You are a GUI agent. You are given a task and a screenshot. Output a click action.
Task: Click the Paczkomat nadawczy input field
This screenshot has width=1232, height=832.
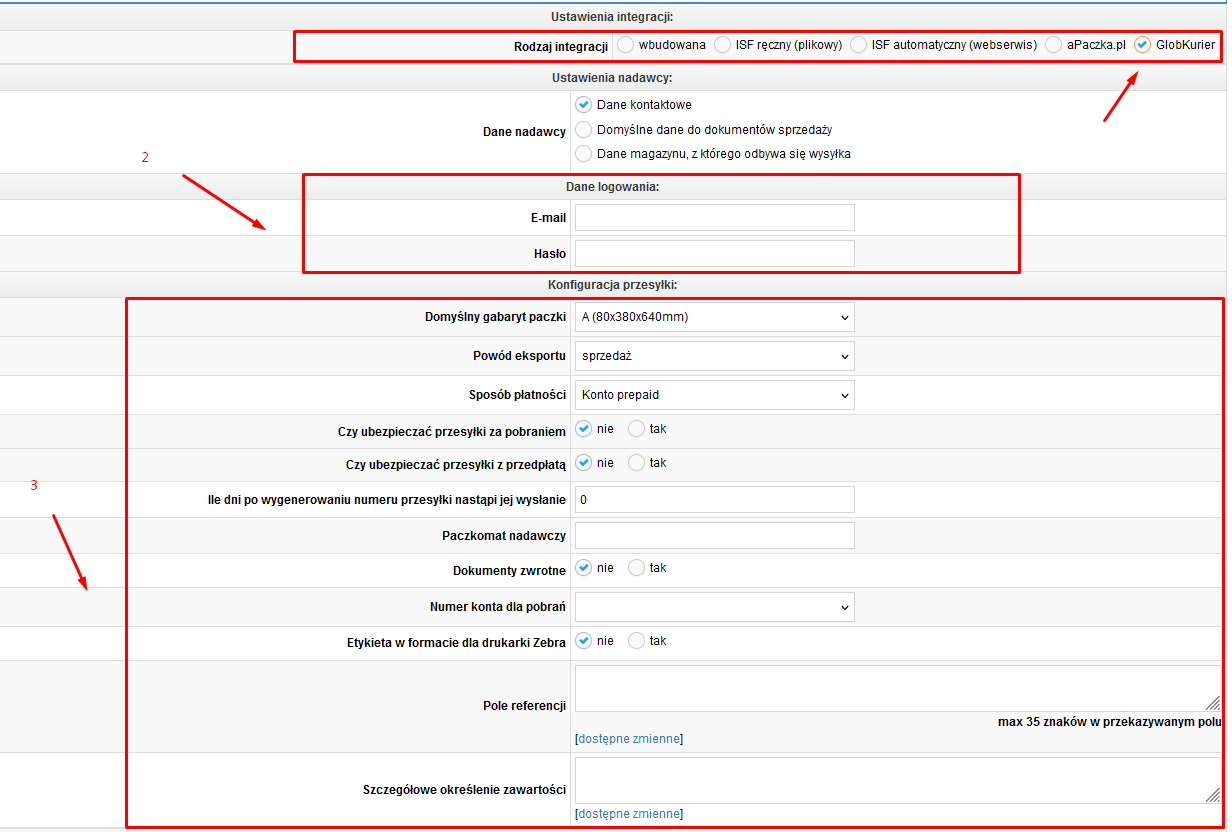tap(715, 536)
